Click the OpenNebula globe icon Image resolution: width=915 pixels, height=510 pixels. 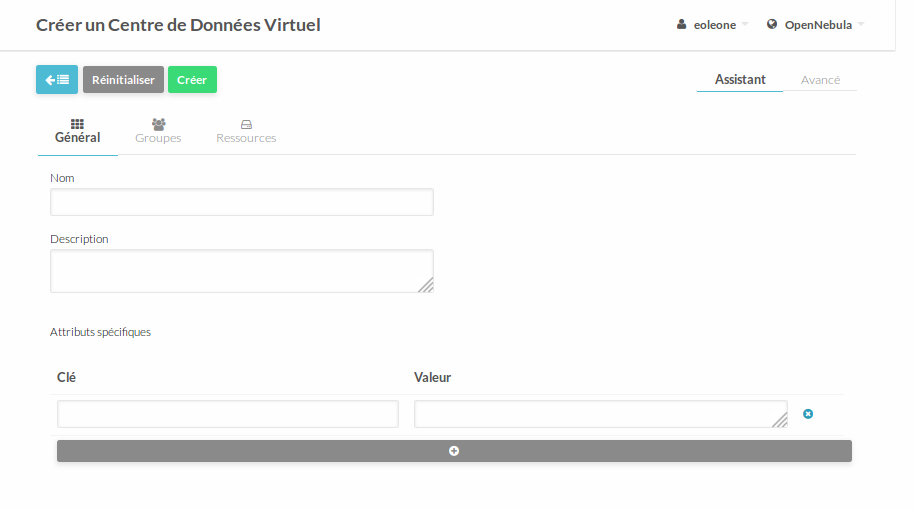click(771, 25)
